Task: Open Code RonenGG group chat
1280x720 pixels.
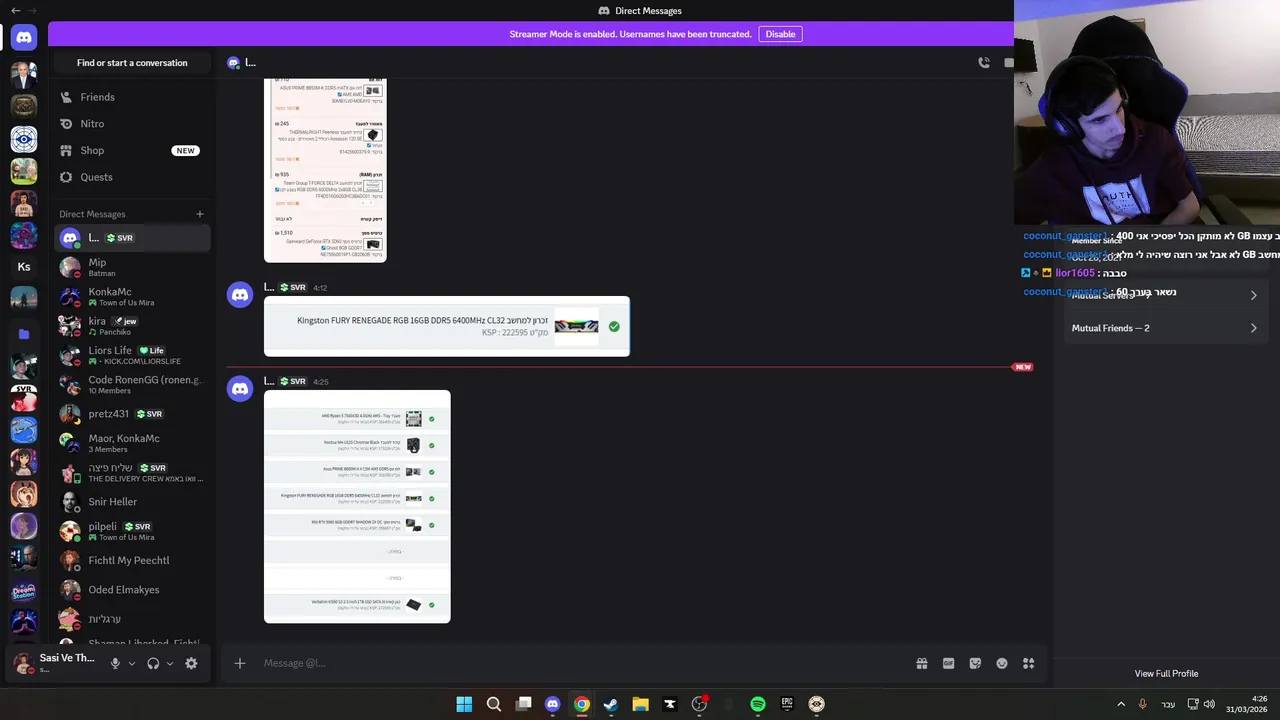Action: [x=132, y=385]
